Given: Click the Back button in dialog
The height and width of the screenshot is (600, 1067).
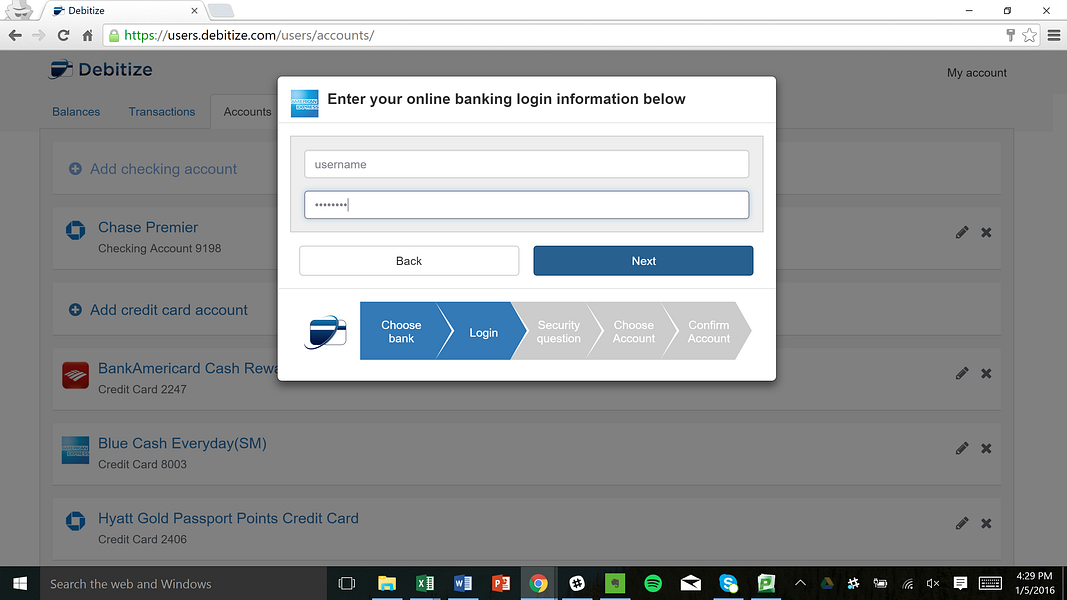Looking at the screenshot, I should tap(409, 261).
